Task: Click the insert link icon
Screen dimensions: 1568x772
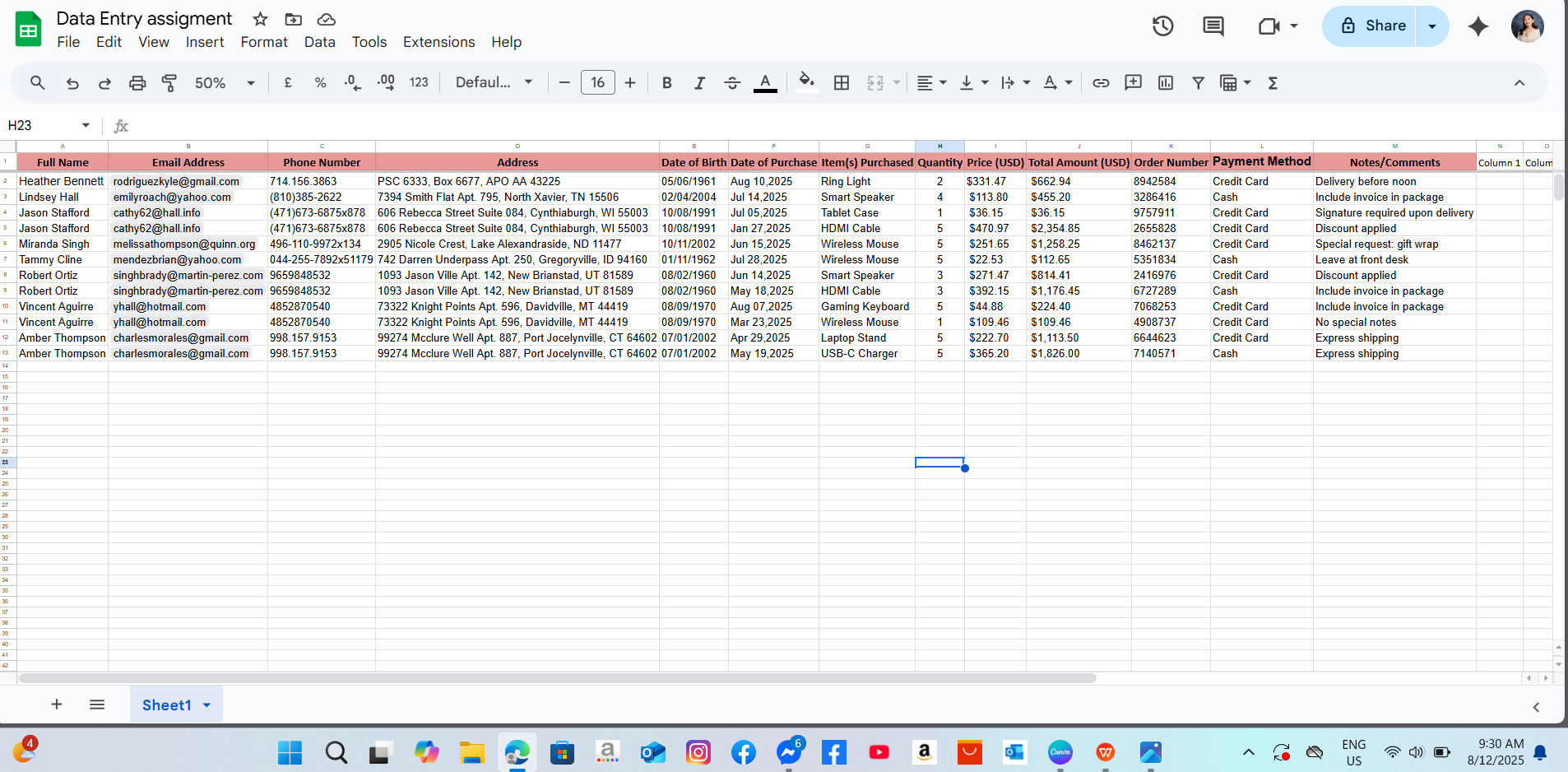Action: [1101, 83]
